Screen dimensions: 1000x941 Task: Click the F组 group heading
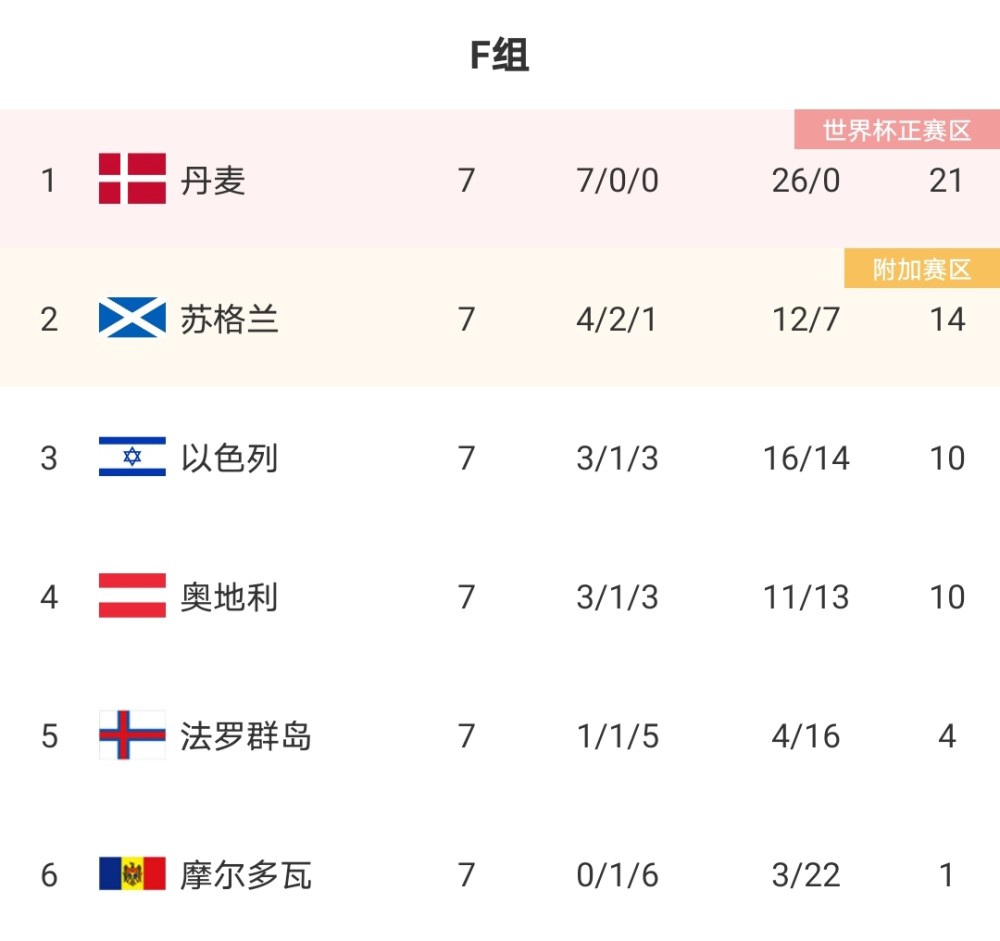[499, 55]
